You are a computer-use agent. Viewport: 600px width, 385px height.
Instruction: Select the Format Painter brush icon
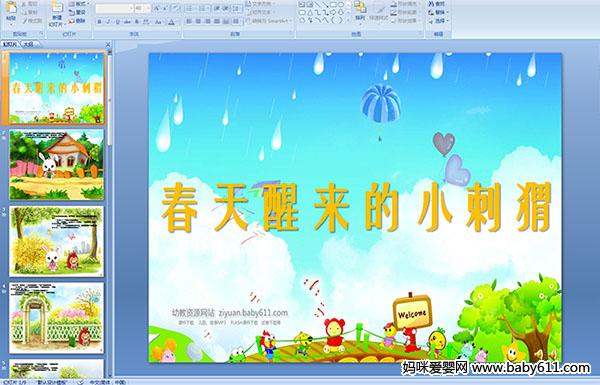[24, 21]
